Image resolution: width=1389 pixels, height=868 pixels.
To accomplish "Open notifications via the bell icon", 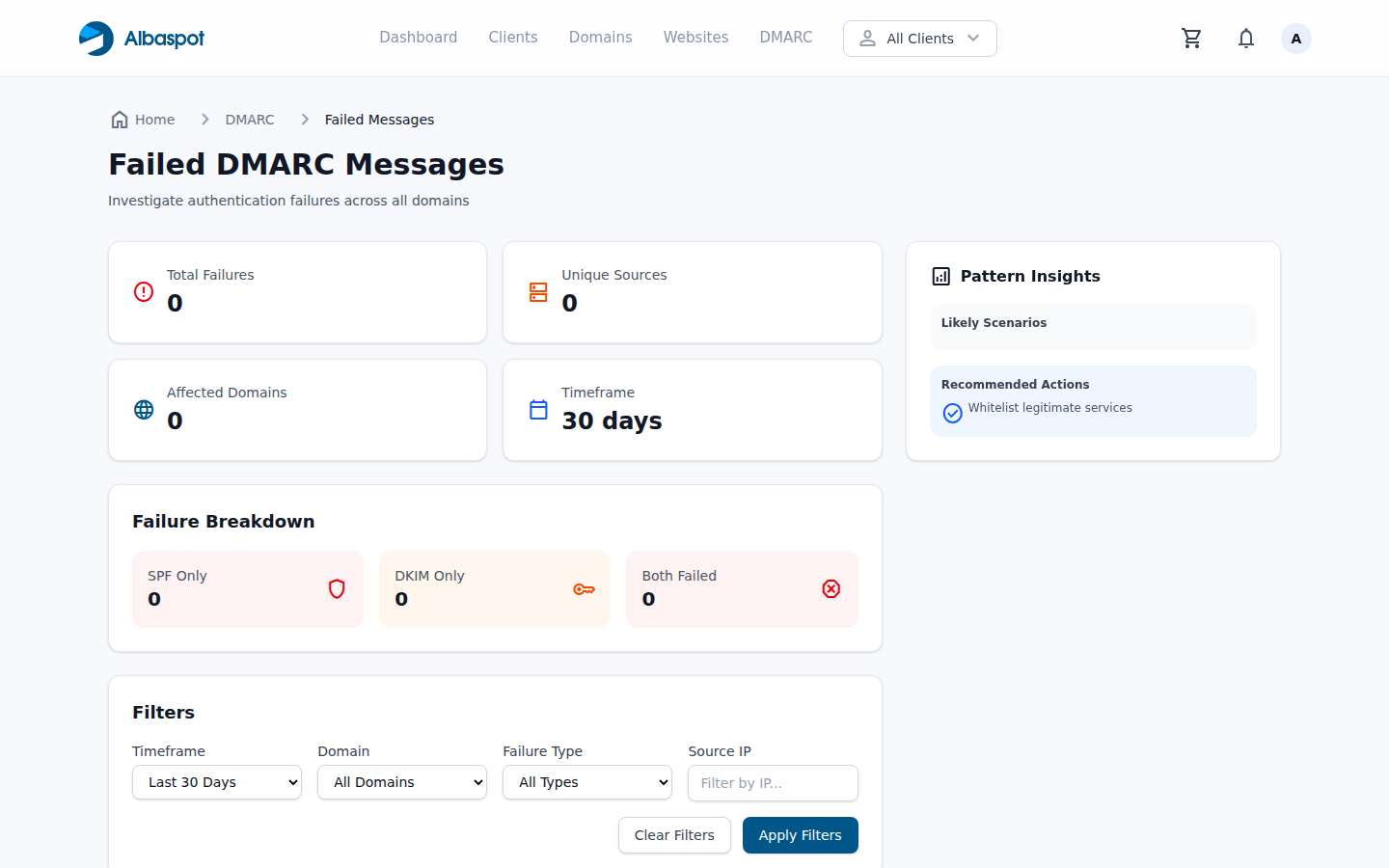I will (x=1245, y=38).
